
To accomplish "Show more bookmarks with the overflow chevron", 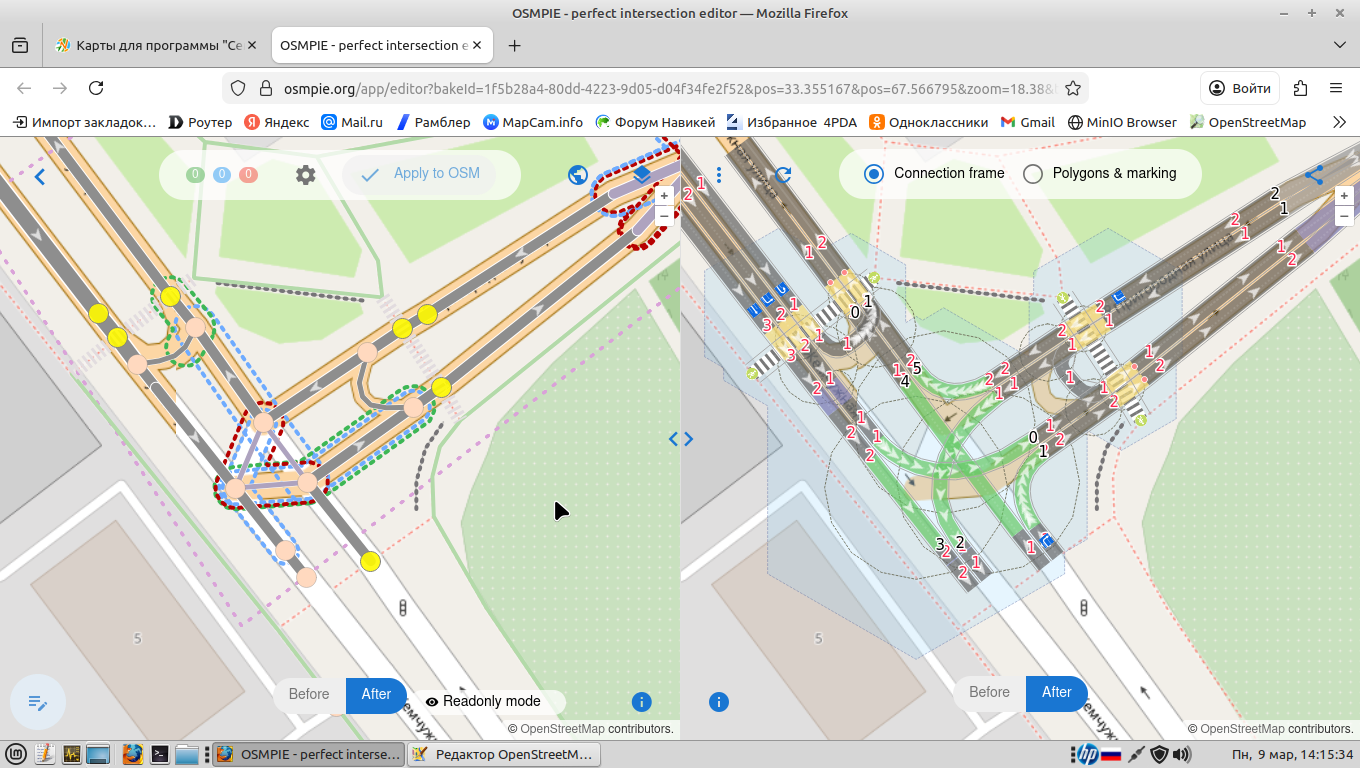I will tap(1340, 122).
